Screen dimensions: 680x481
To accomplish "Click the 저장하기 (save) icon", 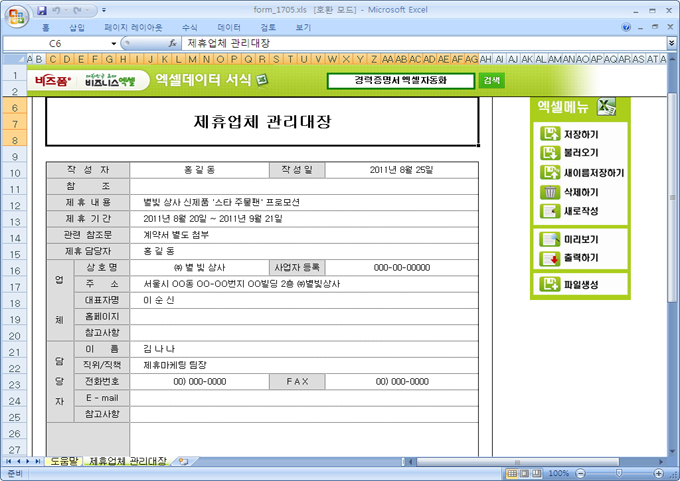I will [549, 134].
